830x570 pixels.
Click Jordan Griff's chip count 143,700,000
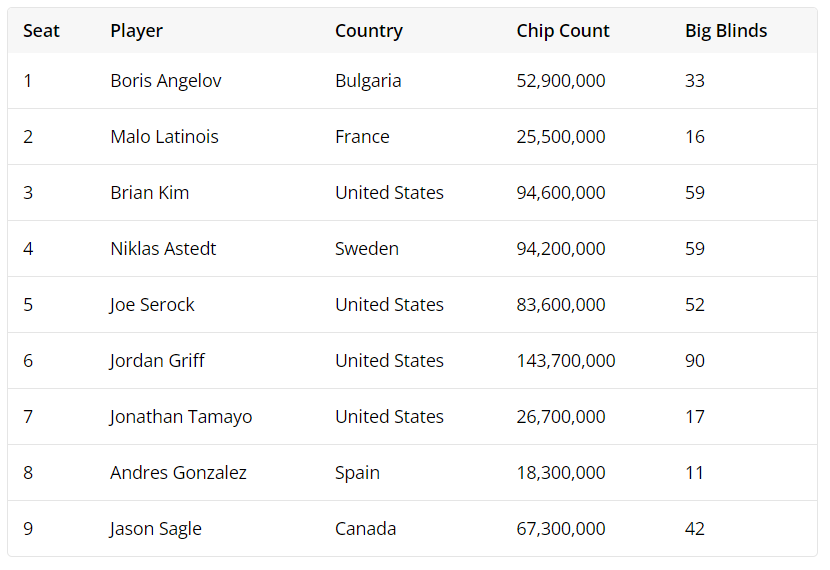565,361
